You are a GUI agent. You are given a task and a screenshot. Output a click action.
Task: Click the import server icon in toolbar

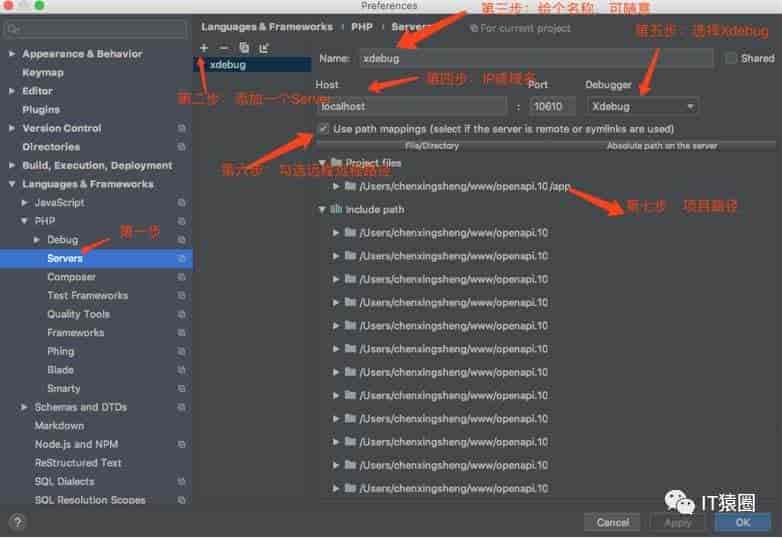[264, 48]
